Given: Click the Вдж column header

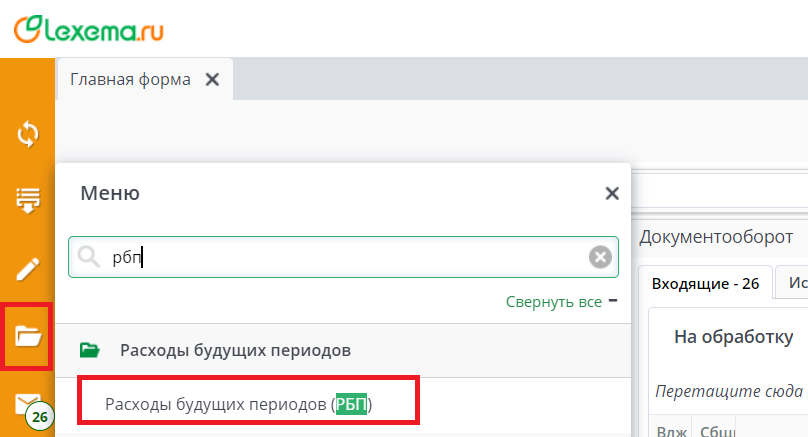Looking at the screenshot, I should [x=666, y=431].
